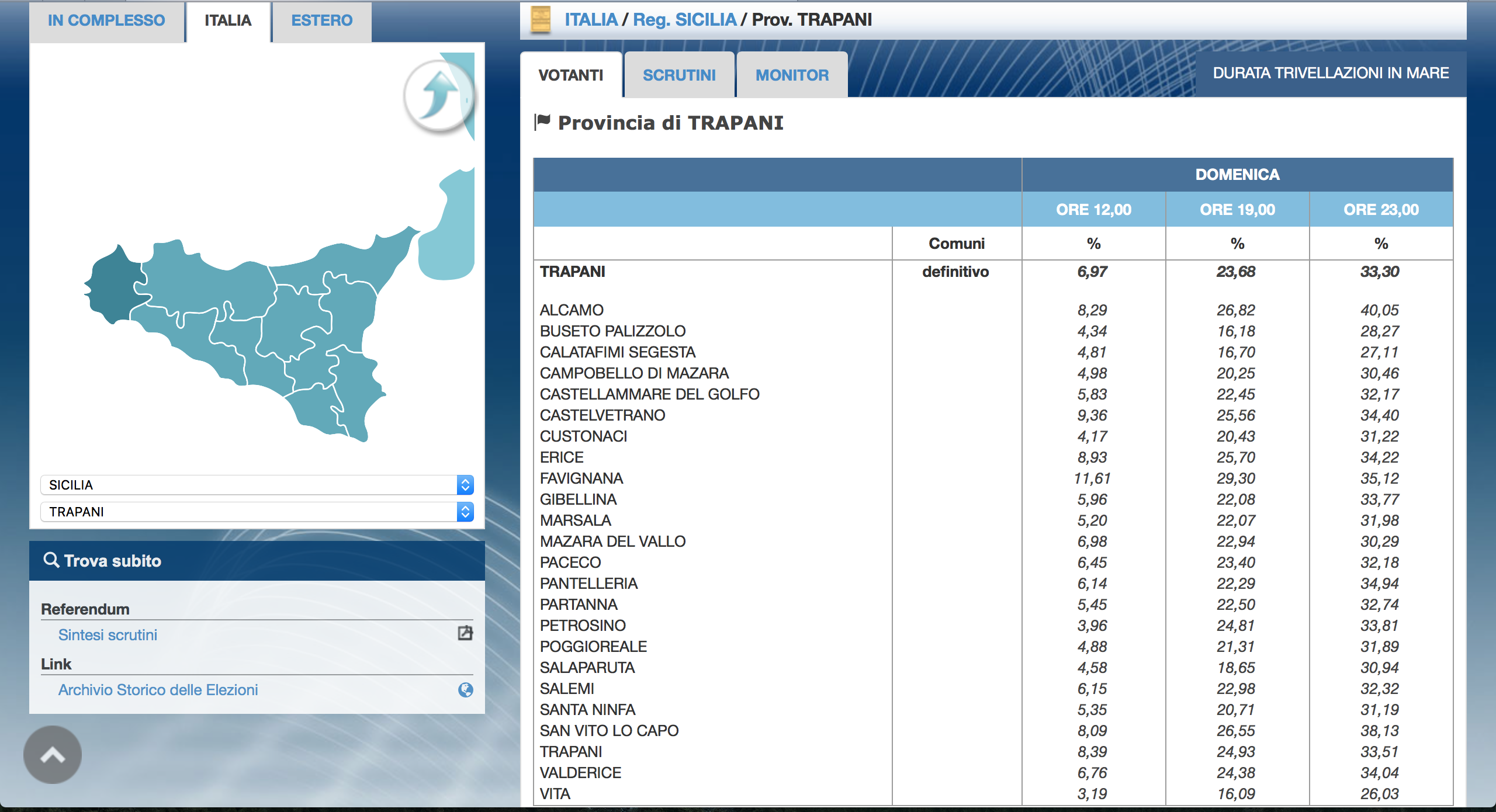
Task: Open the Sintesi scrutini link
Action: pos(108,635)
